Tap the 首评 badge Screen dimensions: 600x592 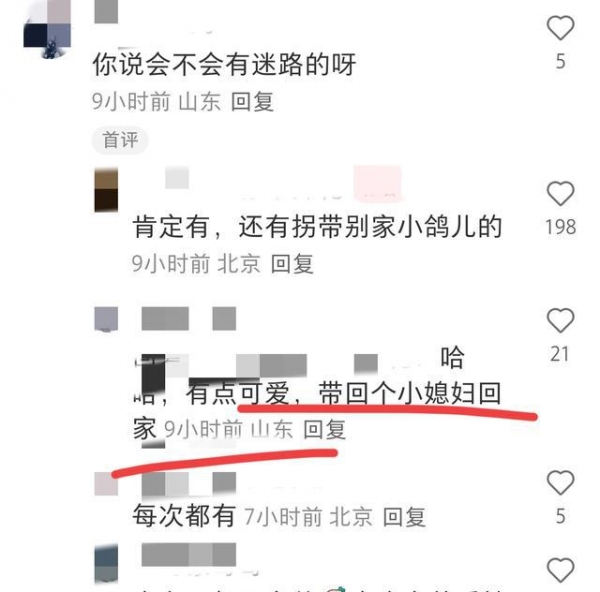[120, 140]
